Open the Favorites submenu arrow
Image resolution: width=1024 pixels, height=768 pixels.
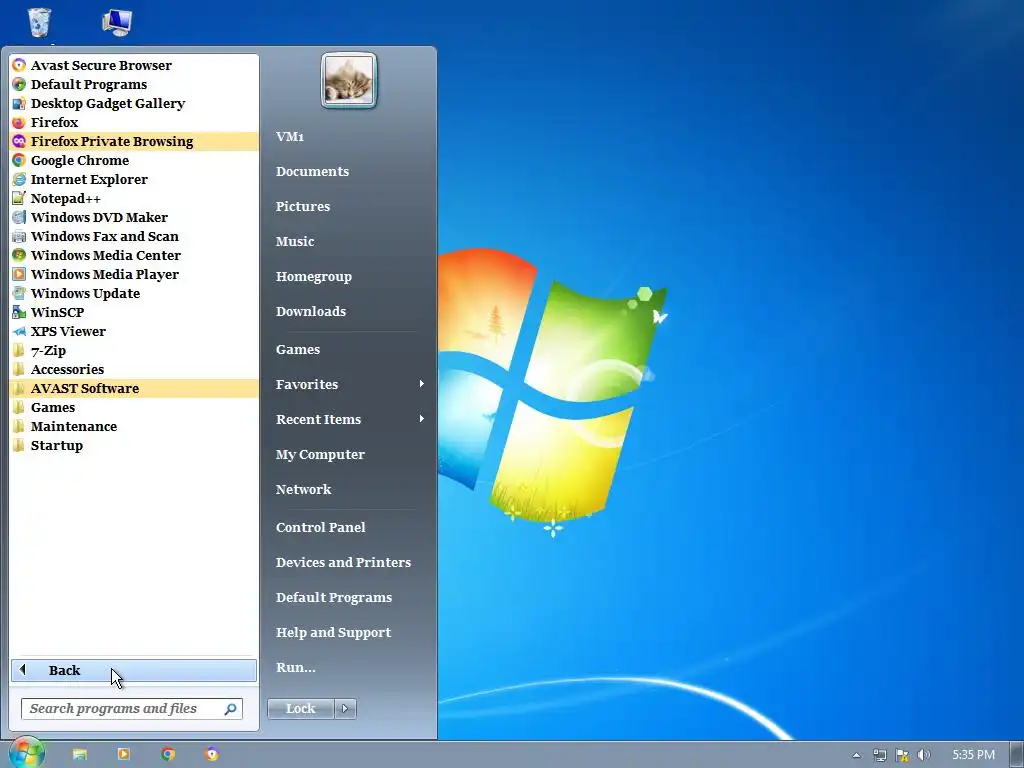pyautogui.click(x=421, y=384)
